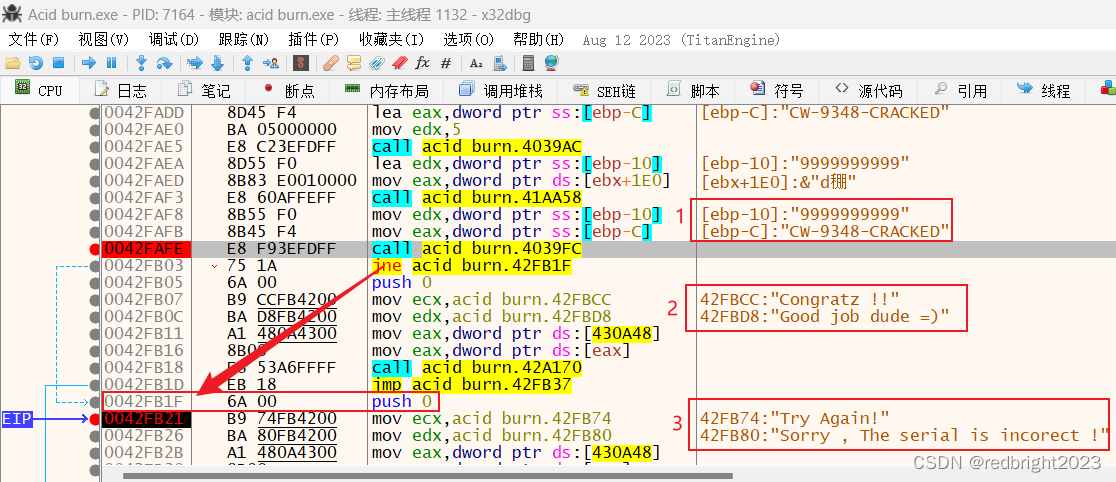Select the instruction 'mov edx,5'

tap(415, 130)
